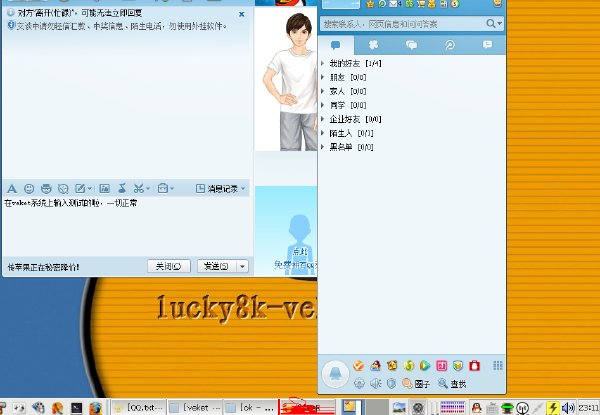Open the PC manager shield cube icon
The image size is (600, 415).
[x=458, y=366]
